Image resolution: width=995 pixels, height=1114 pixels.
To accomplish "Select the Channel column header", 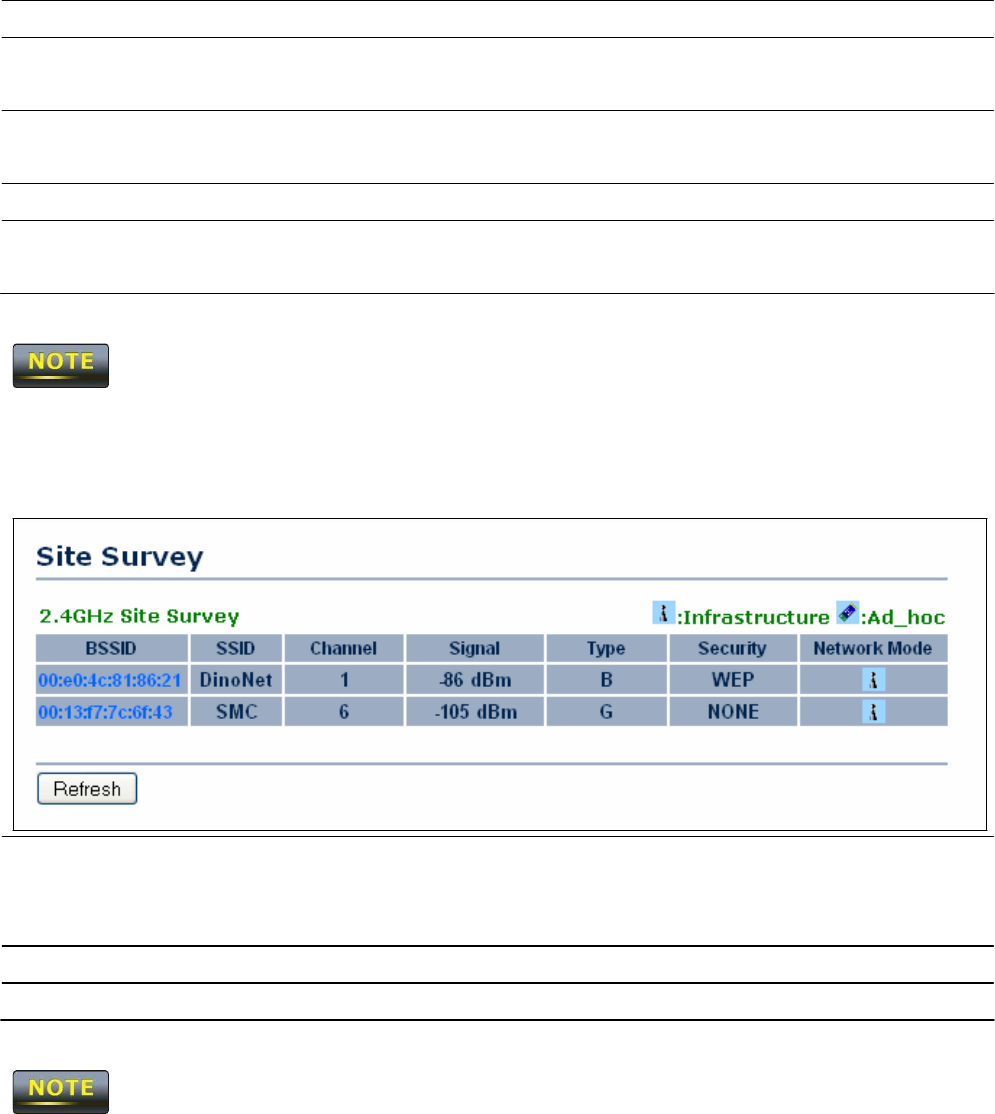I will 344,649.
